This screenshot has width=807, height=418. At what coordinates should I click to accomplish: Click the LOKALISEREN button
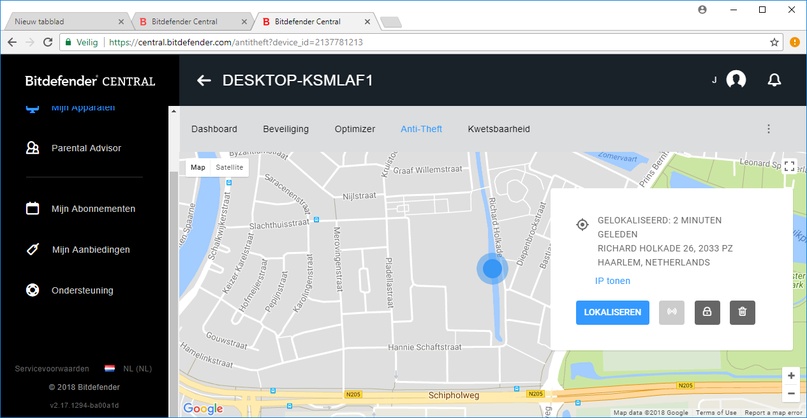tap(612, 312)
